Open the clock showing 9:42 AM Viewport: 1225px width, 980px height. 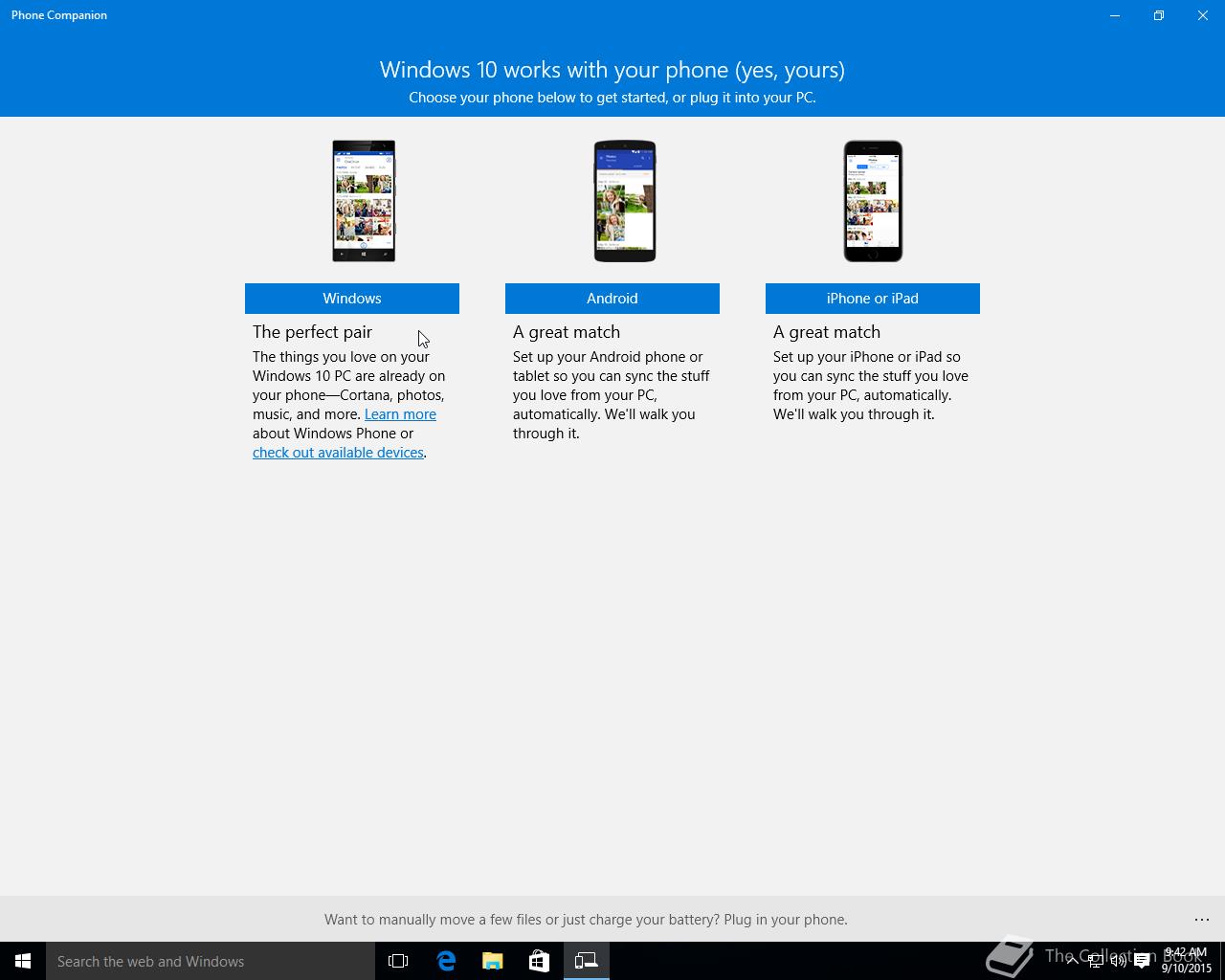tap(1186, 961)
